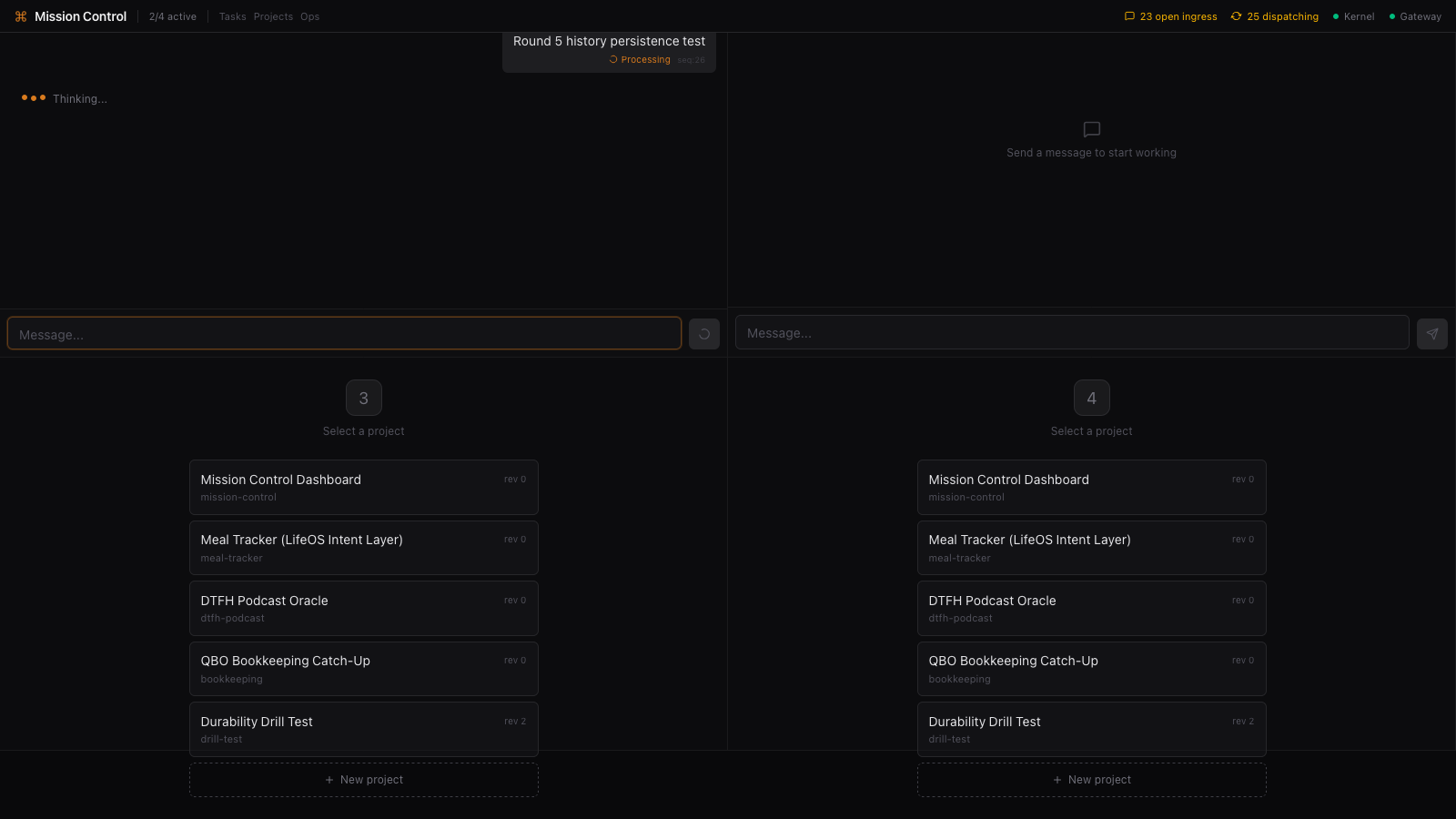Choose DTFH Podcast Oracle in pane 3
Viewport: 1456px width, 819px height.
pos(364,608)
